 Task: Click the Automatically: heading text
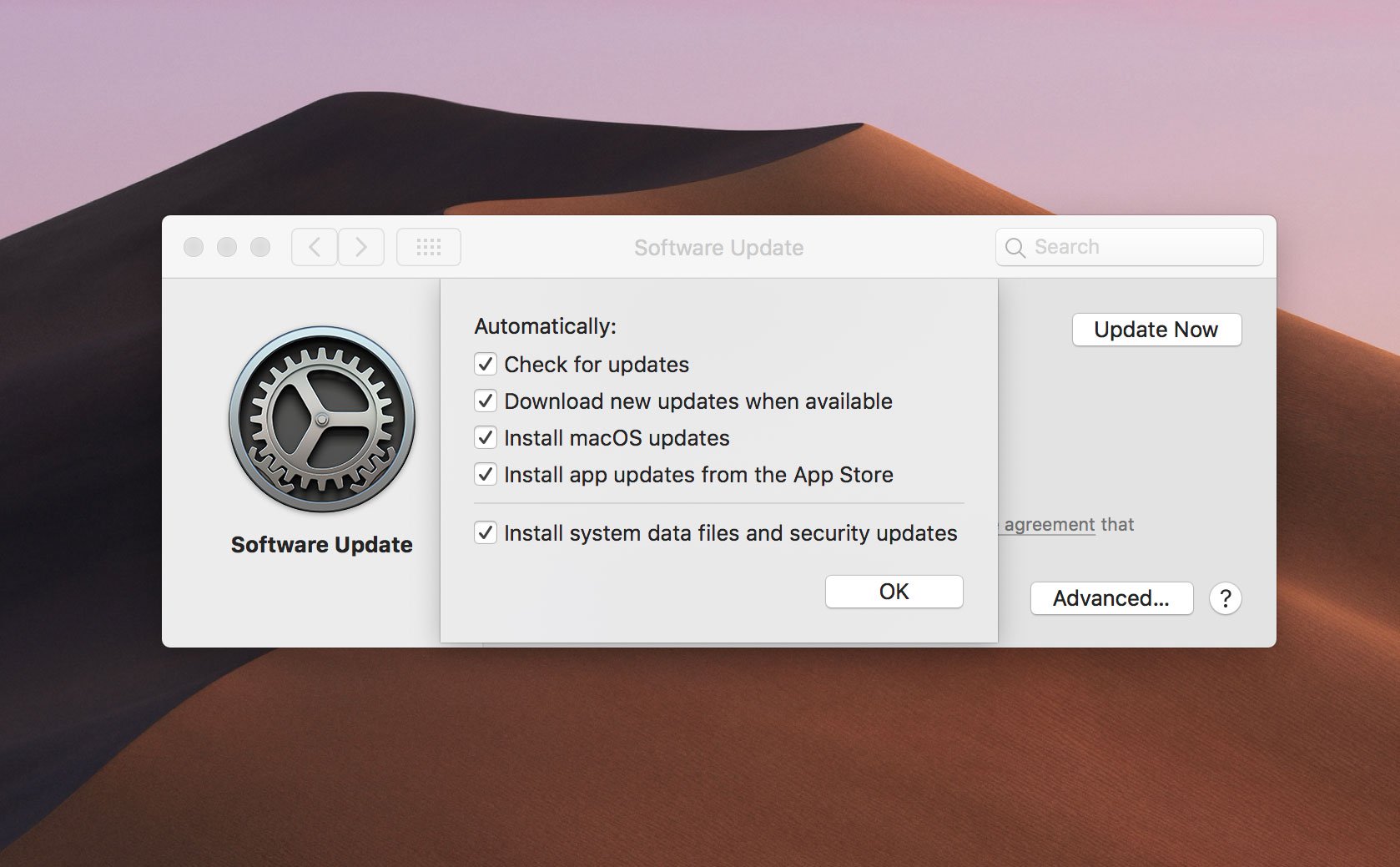coord(546,326)
